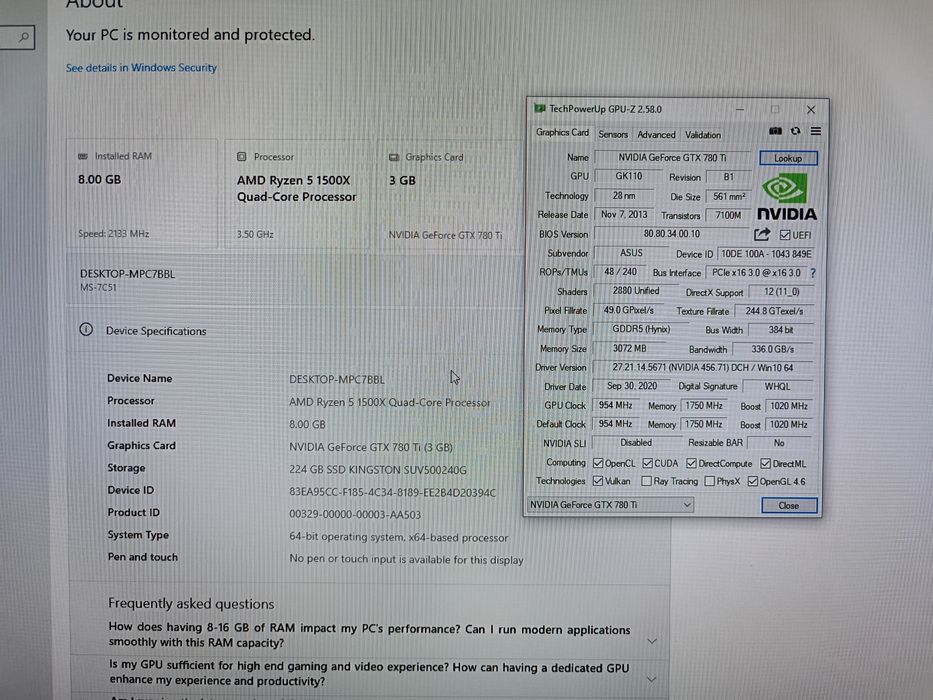This screenshot has width=933, height=700.
Task: Click the NVIDIA SLI Disabled value
Action: click(636, 443)
